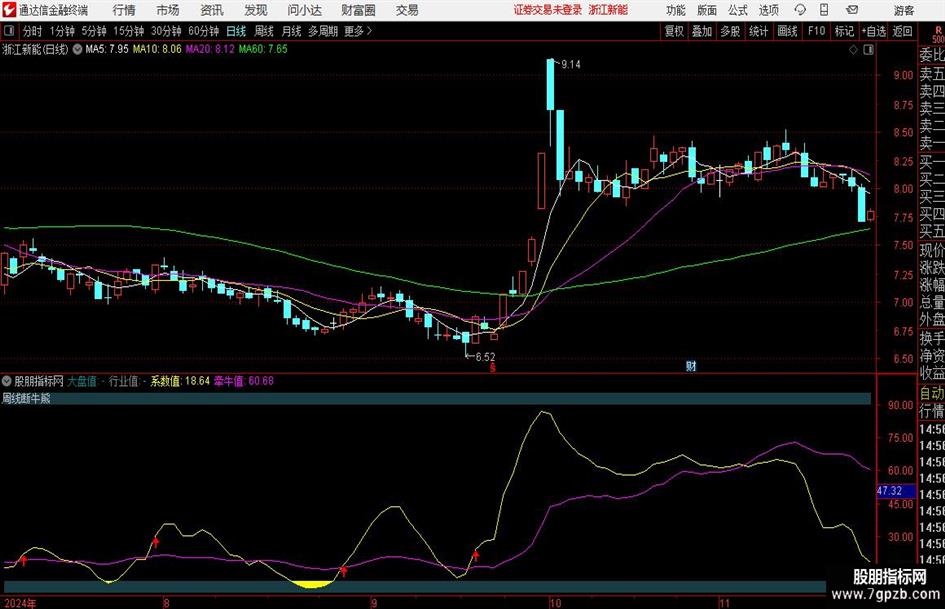Click the headset customer service icon

[x=800, y=10]
